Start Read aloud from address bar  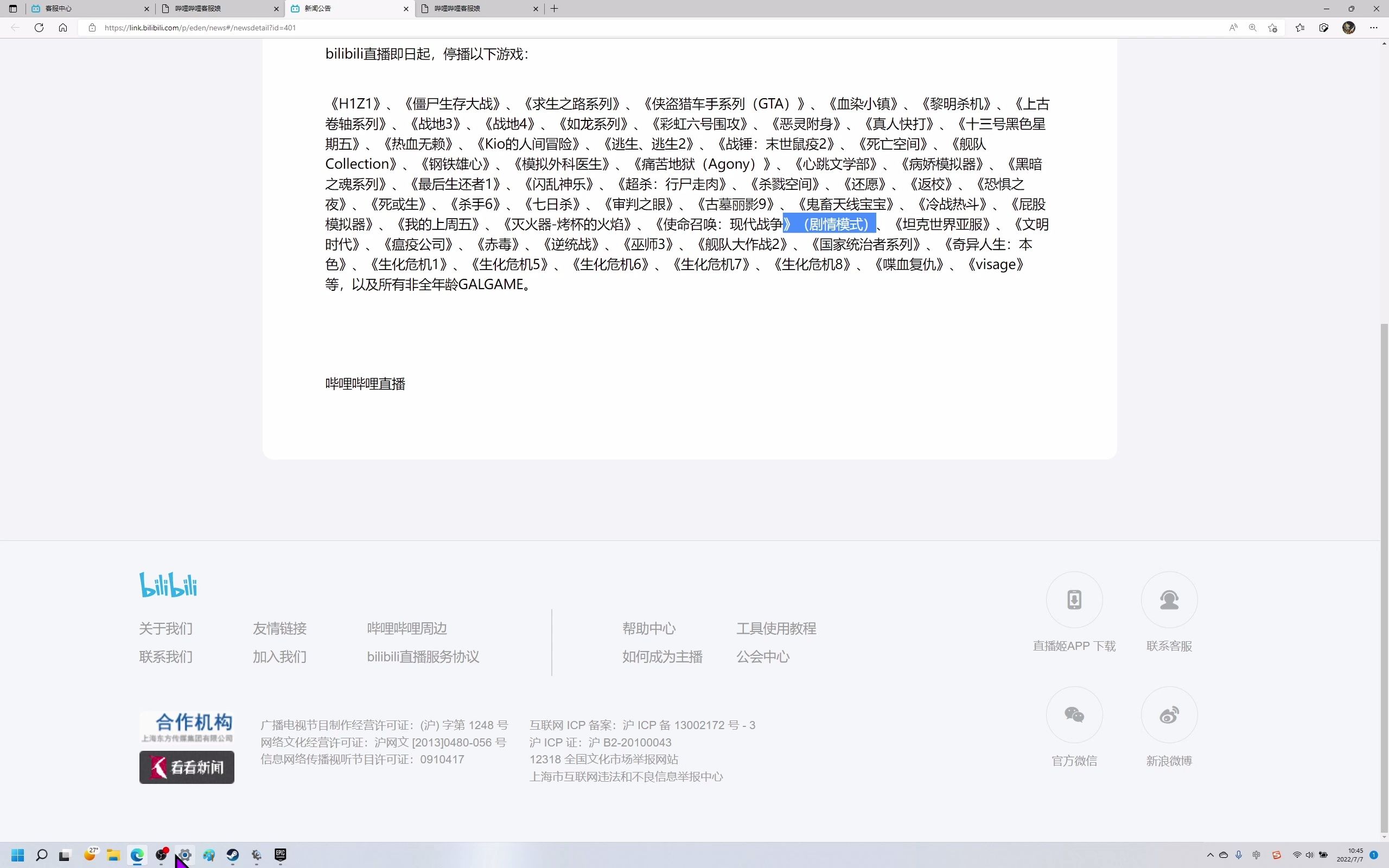click(x=1233, y=28)
